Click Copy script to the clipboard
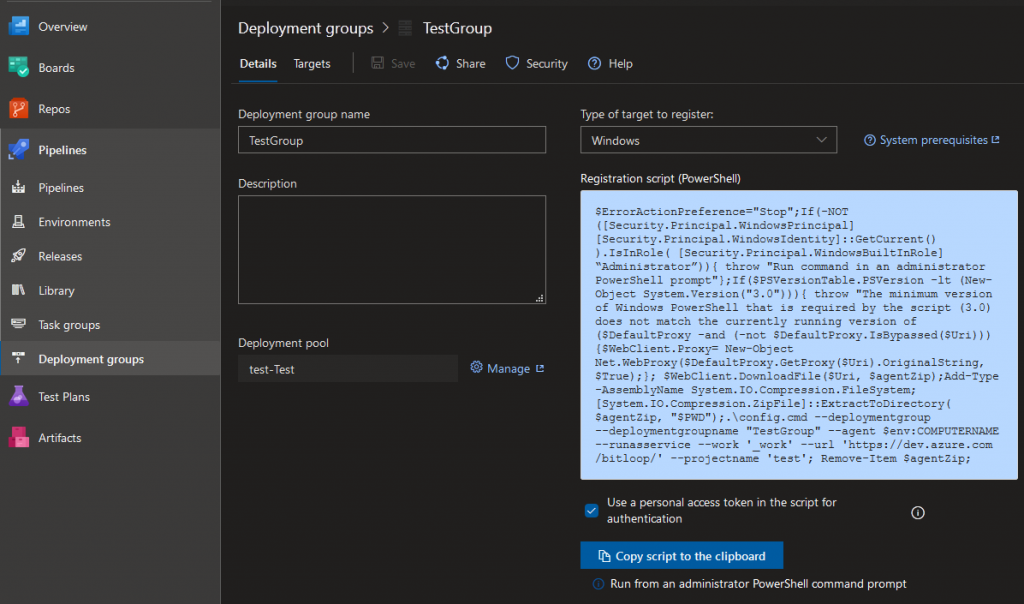This screenshot has height=604, width=1024. (x=681, y=555)
